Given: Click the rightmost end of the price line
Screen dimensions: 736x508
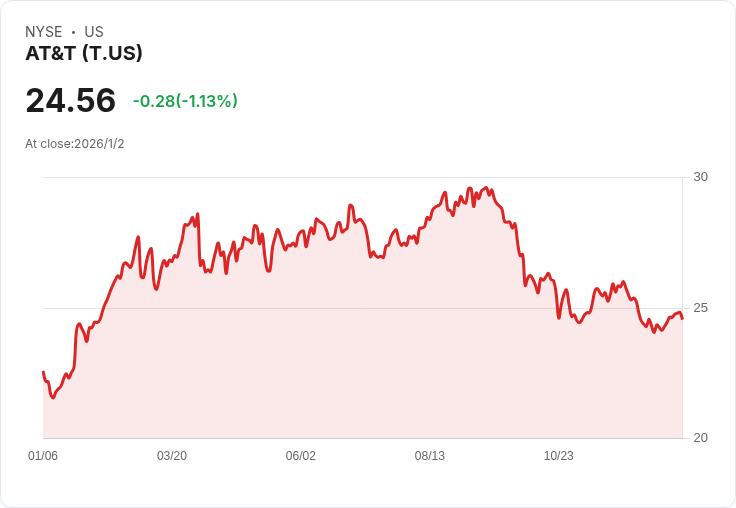Looking at the screenshot, I should point(682,318).
